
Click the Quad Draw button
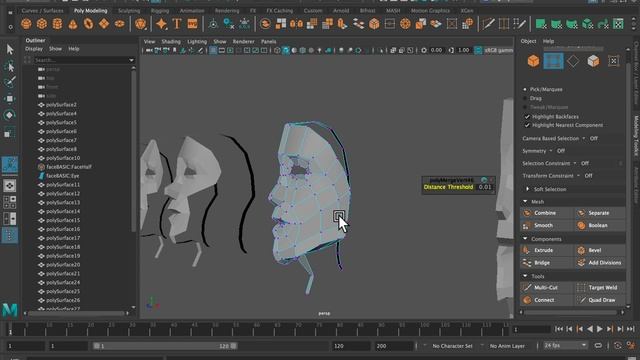click(600, 300)
